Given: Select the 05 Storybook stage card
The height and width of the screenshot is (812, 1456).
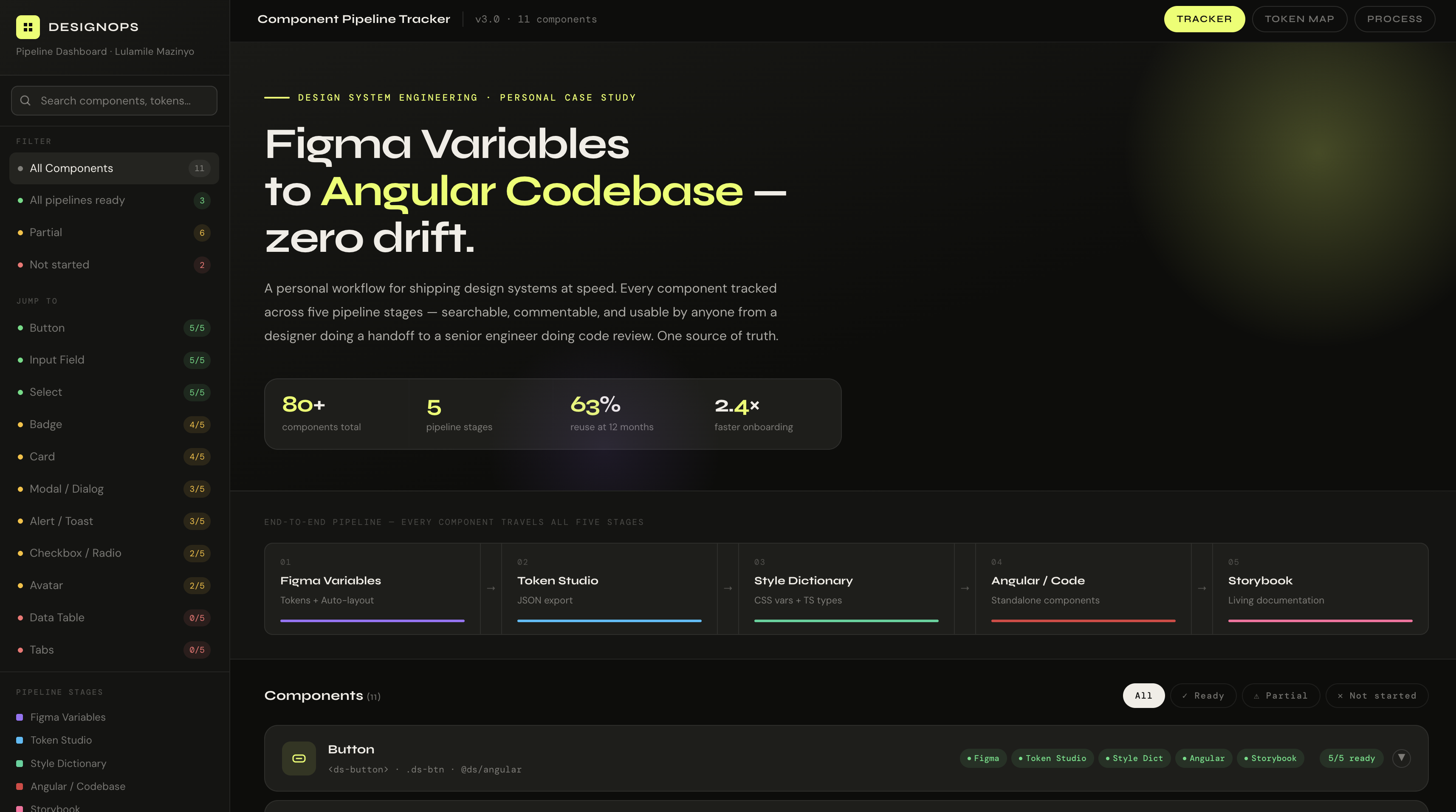Looking at the screenshot, I should pyautogui.click(x=1321, y=589).
